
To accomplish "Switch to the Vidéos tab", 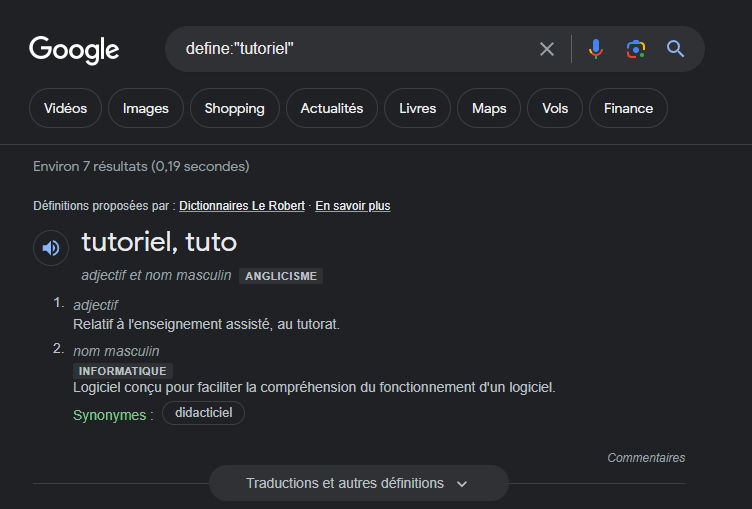I will tap(65, 108).
